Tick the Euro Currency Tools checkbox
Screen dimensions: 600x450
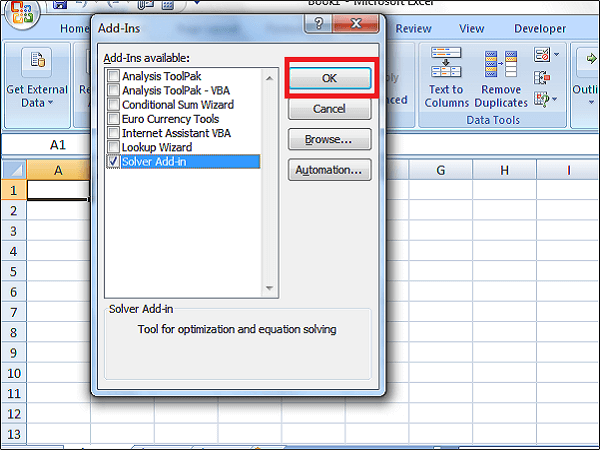pos(114,119)
